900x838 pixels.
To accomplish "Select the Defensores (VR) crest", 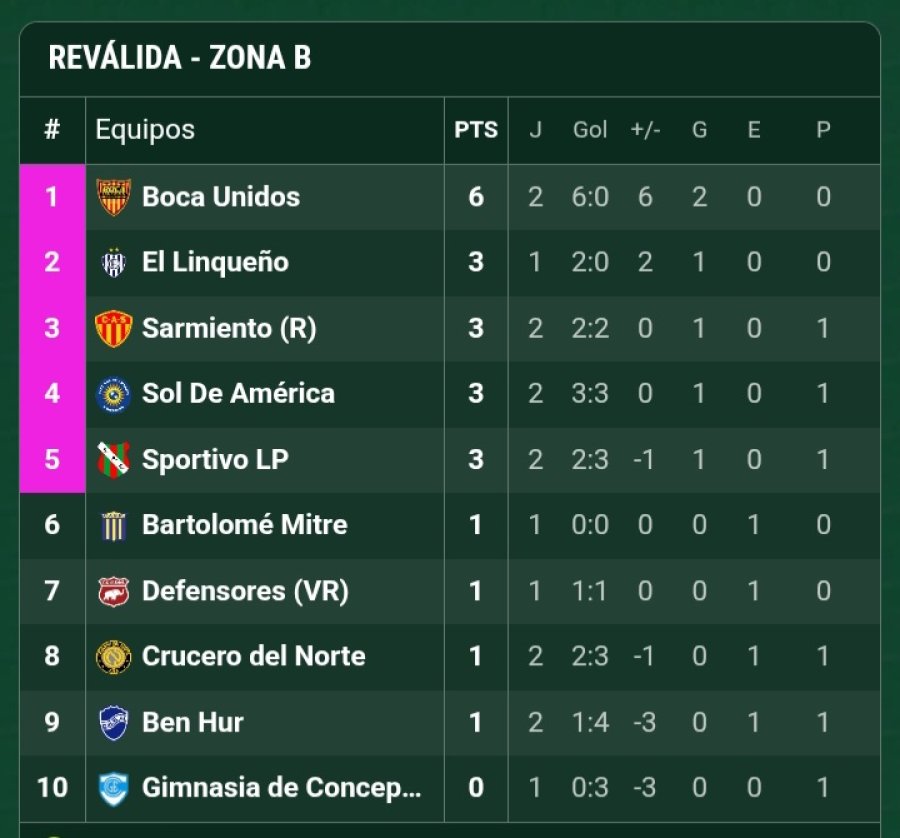I will 113,591.
